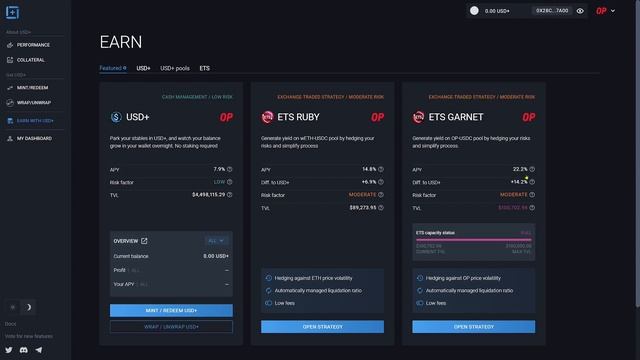Image resolution: width=640 pixels, height=360 pixels.
Task: Open the Overview period dropdown ALL
Action: pos(216,241)
